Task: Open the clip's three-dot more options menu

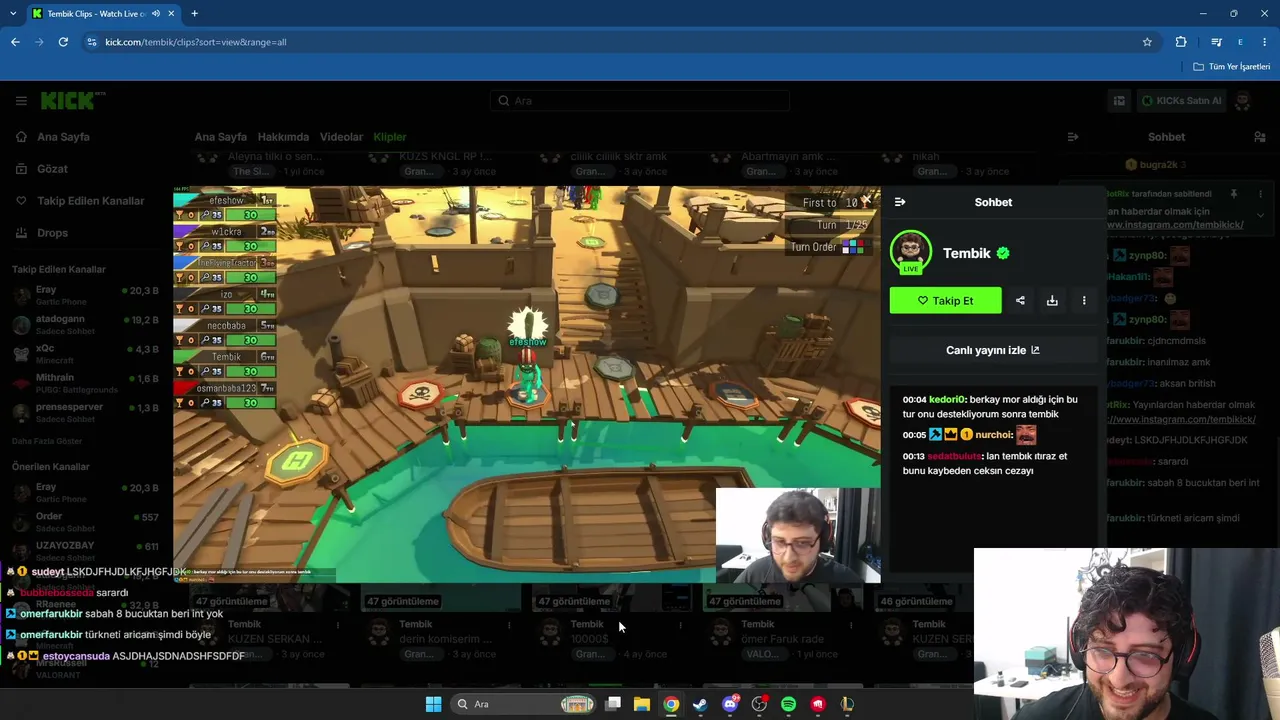Action: point(1084,300)
